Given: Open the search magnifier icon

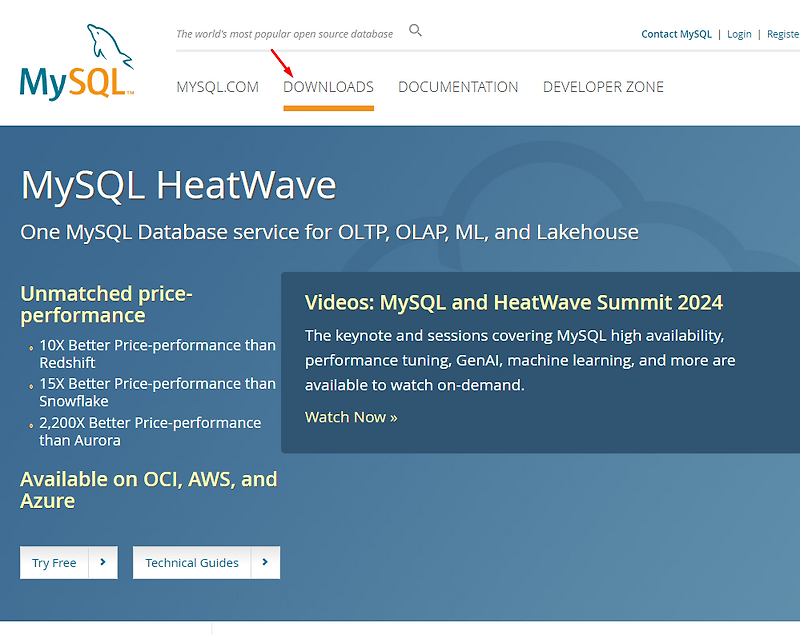Looking at the screenshot, I should click(x=415, y=31).
